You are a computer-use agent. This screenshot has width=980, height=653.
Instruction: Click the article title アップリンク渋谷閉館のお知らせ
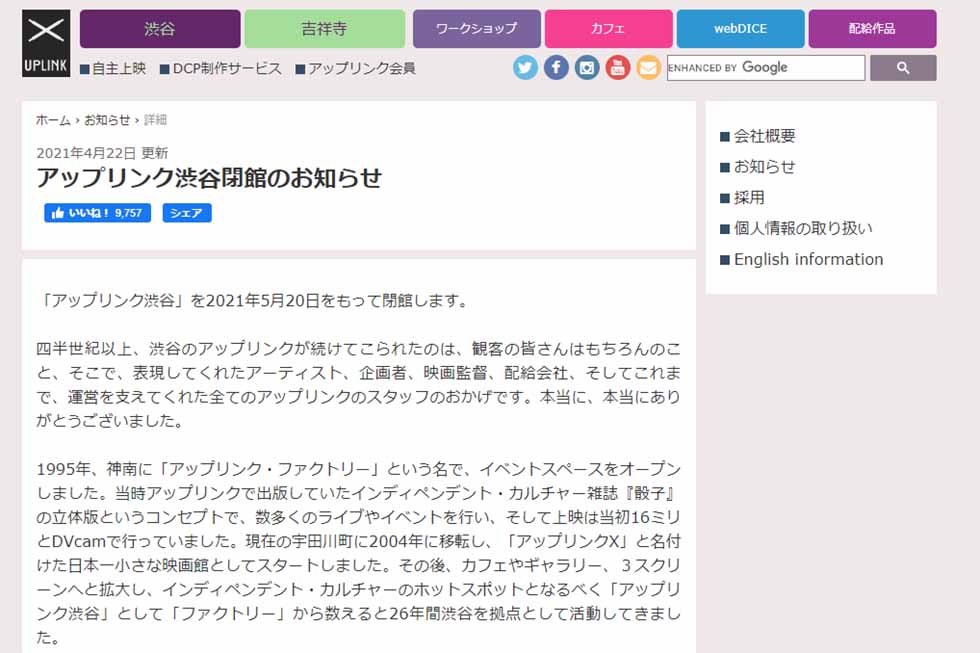[209, 178]
